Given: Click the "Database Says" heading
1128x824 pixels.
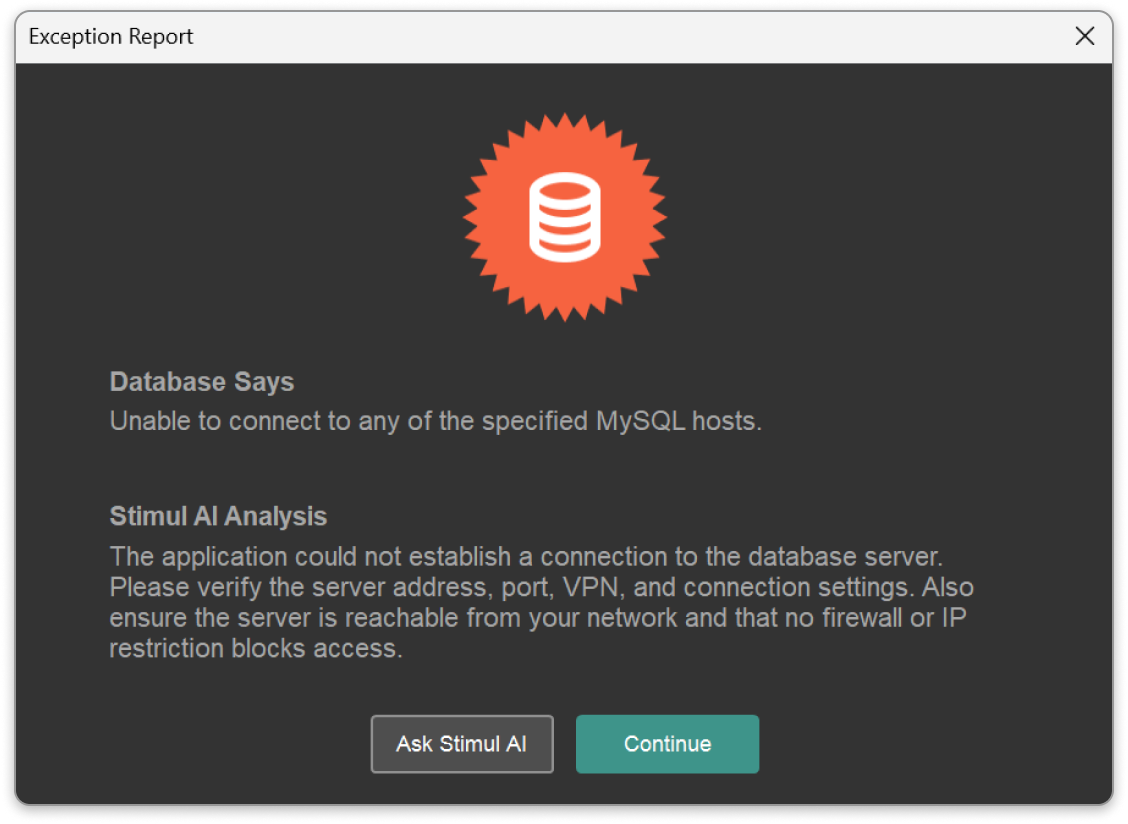Looking at the screenshot, I should click(x=201, y=381).
